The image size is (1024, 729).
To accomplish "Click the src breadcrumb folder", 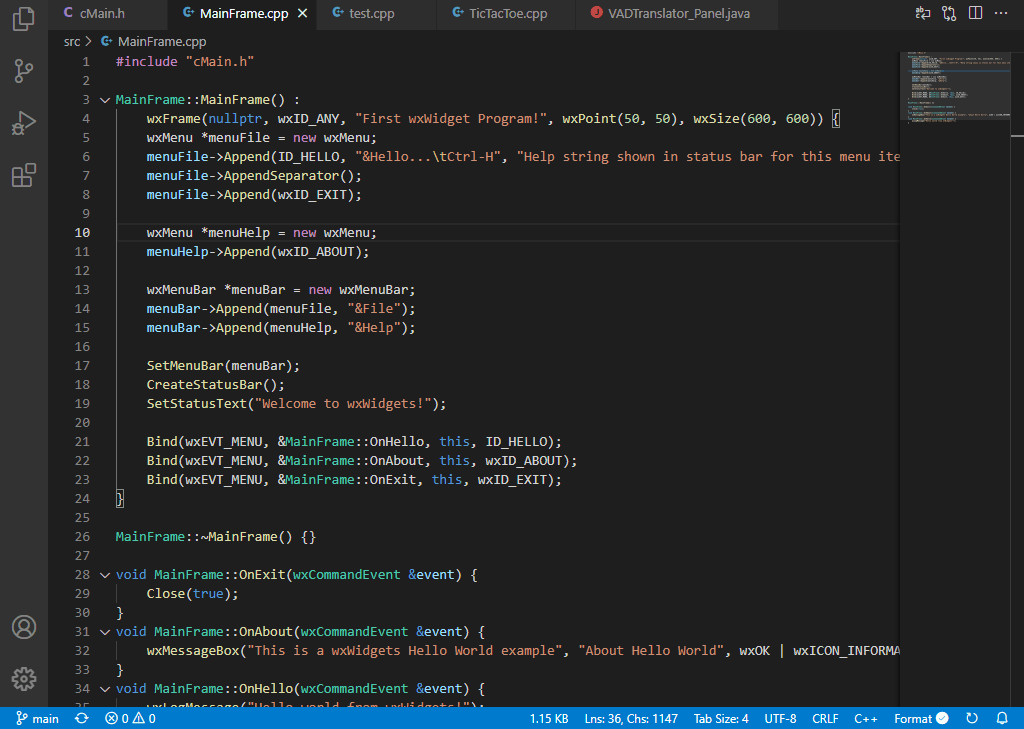I will point(72,41).
